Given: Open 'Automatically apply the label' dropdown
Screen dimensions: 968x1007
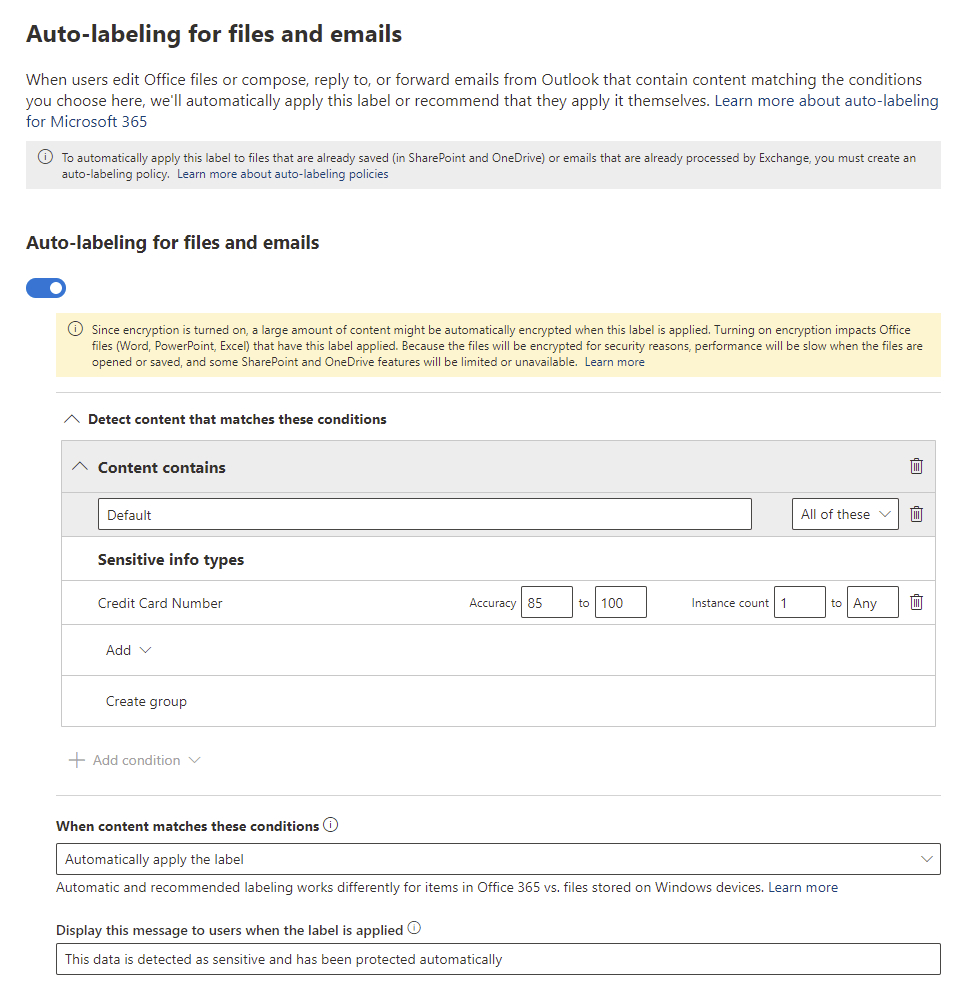Looking at the screenshot, I should (x=498, y=859).
